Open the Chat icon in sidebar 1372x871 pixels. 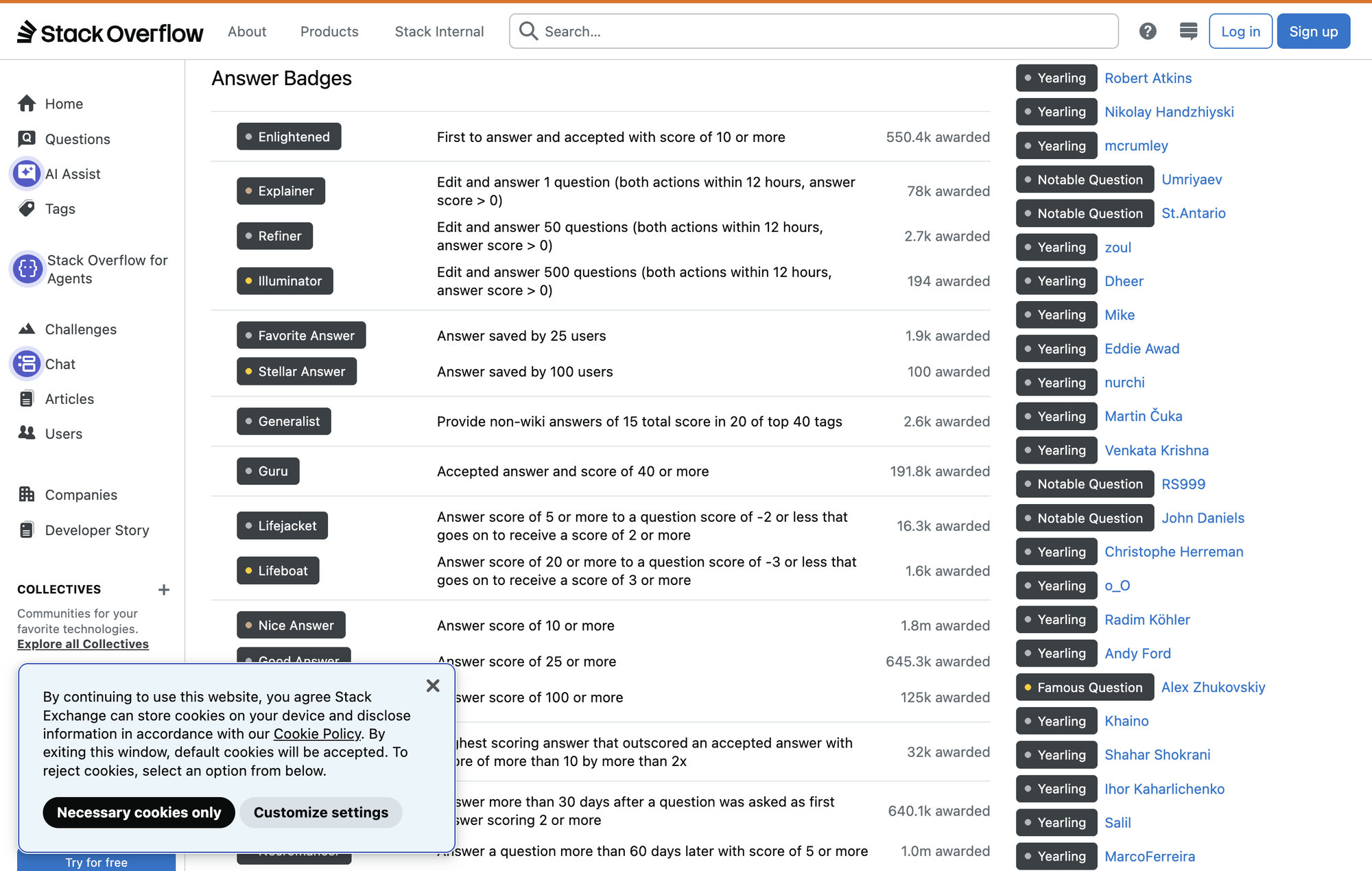(27, 363)
